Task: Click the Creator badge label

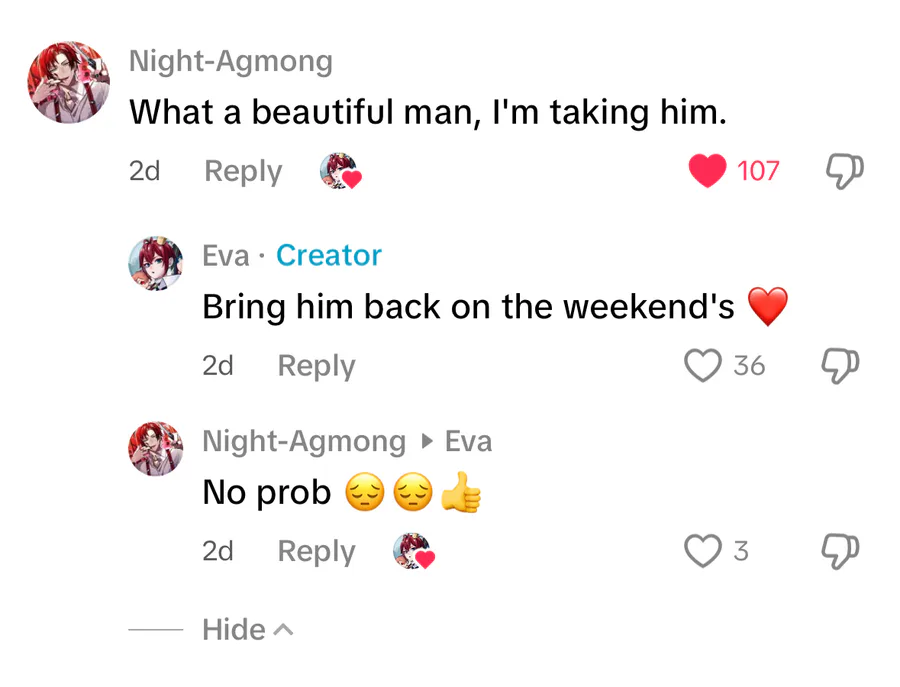Action: click(x=329, y=255)
